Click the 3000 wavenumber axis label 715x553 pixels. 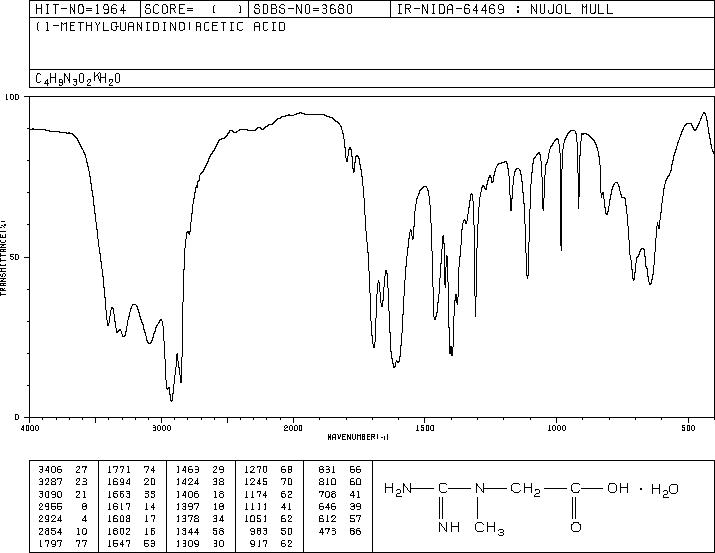coord(161,428)
